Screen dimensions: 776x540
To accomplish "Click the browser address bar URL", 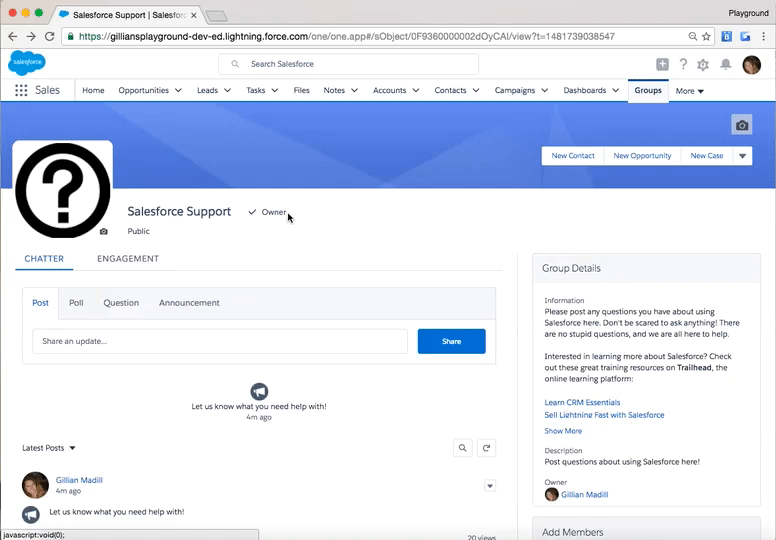I will click(x=346, y=37).
